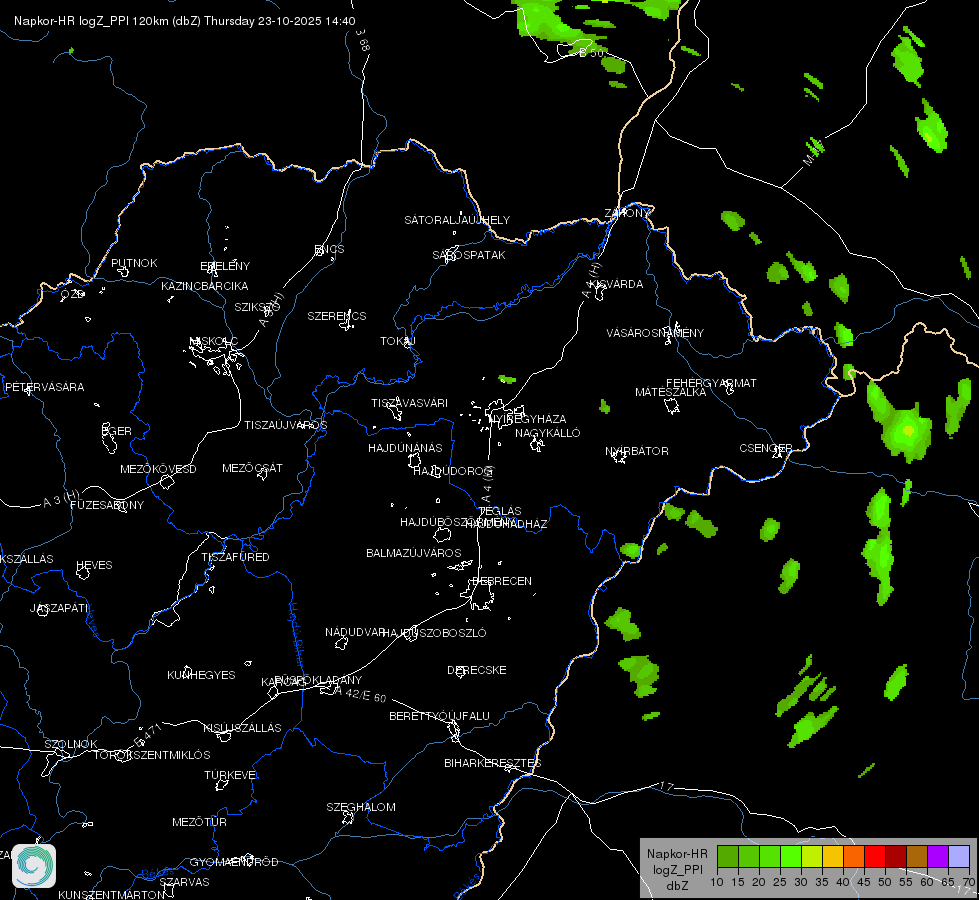Viewport: 979px width, 900px height.
Task: Click the SÁTORALJAÚJHELY town label
Action: tap(457, 220)
